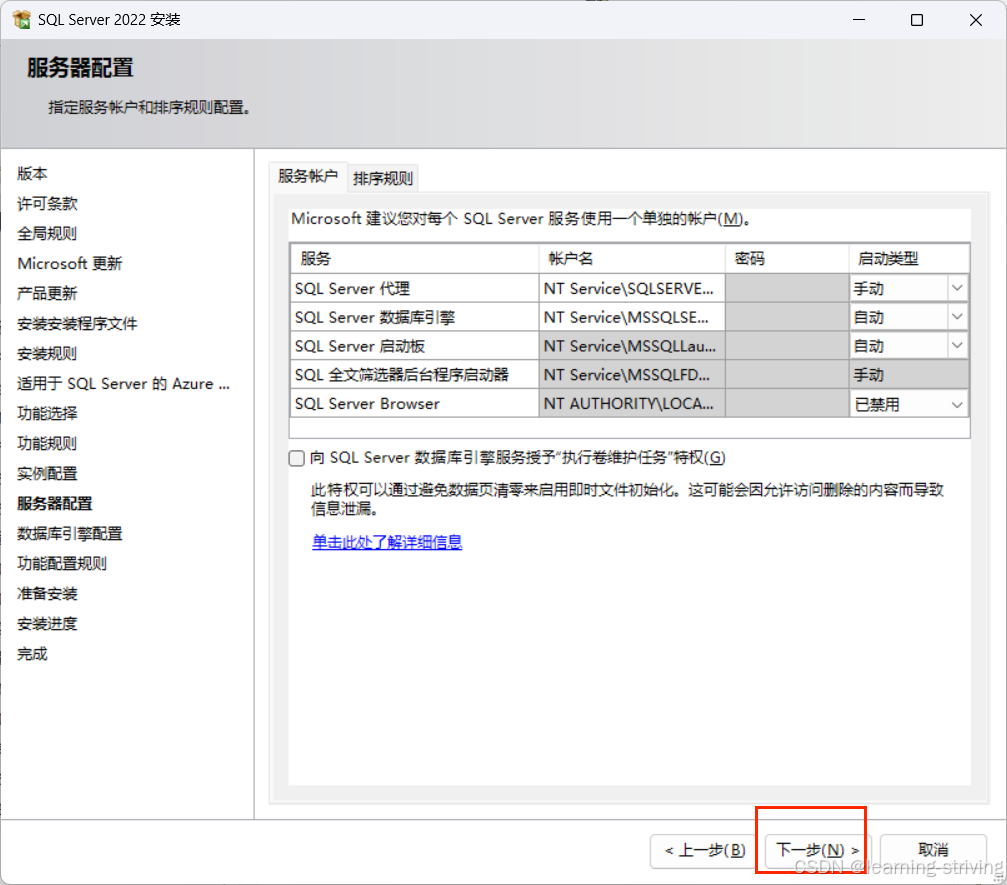
Task: Click the 帐户名 column header
Action: tap(632, 258)
